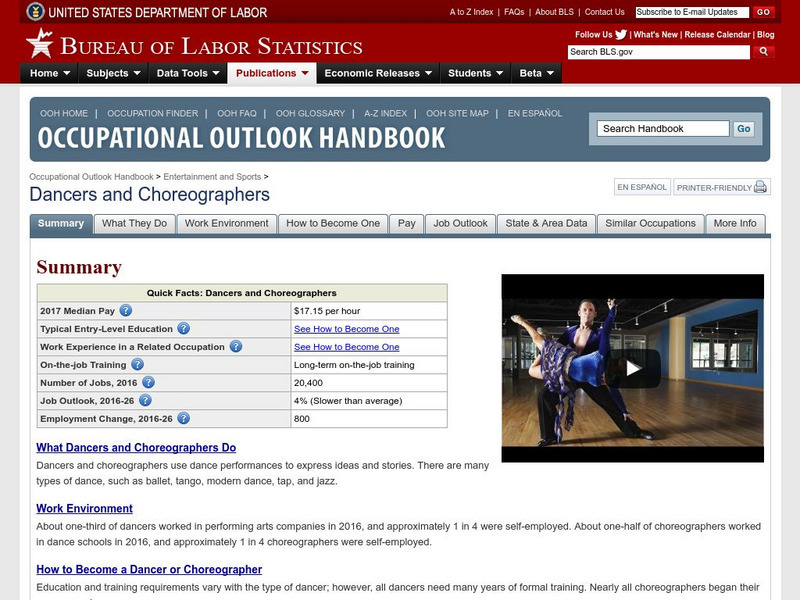Viewport: 800px width, 600px height.
Task: Click the Work Environment heading link
Action: [x=84, y=508]
